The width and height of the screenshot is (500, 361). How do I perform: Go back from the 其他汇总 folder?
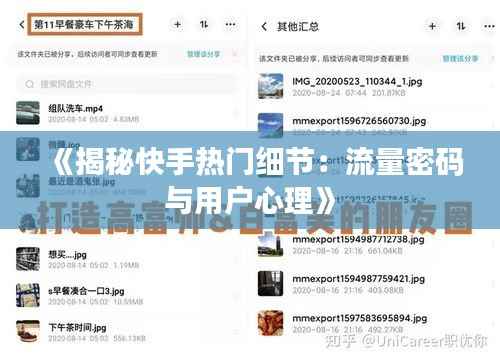pyautogui.click(x=264, y=26)
